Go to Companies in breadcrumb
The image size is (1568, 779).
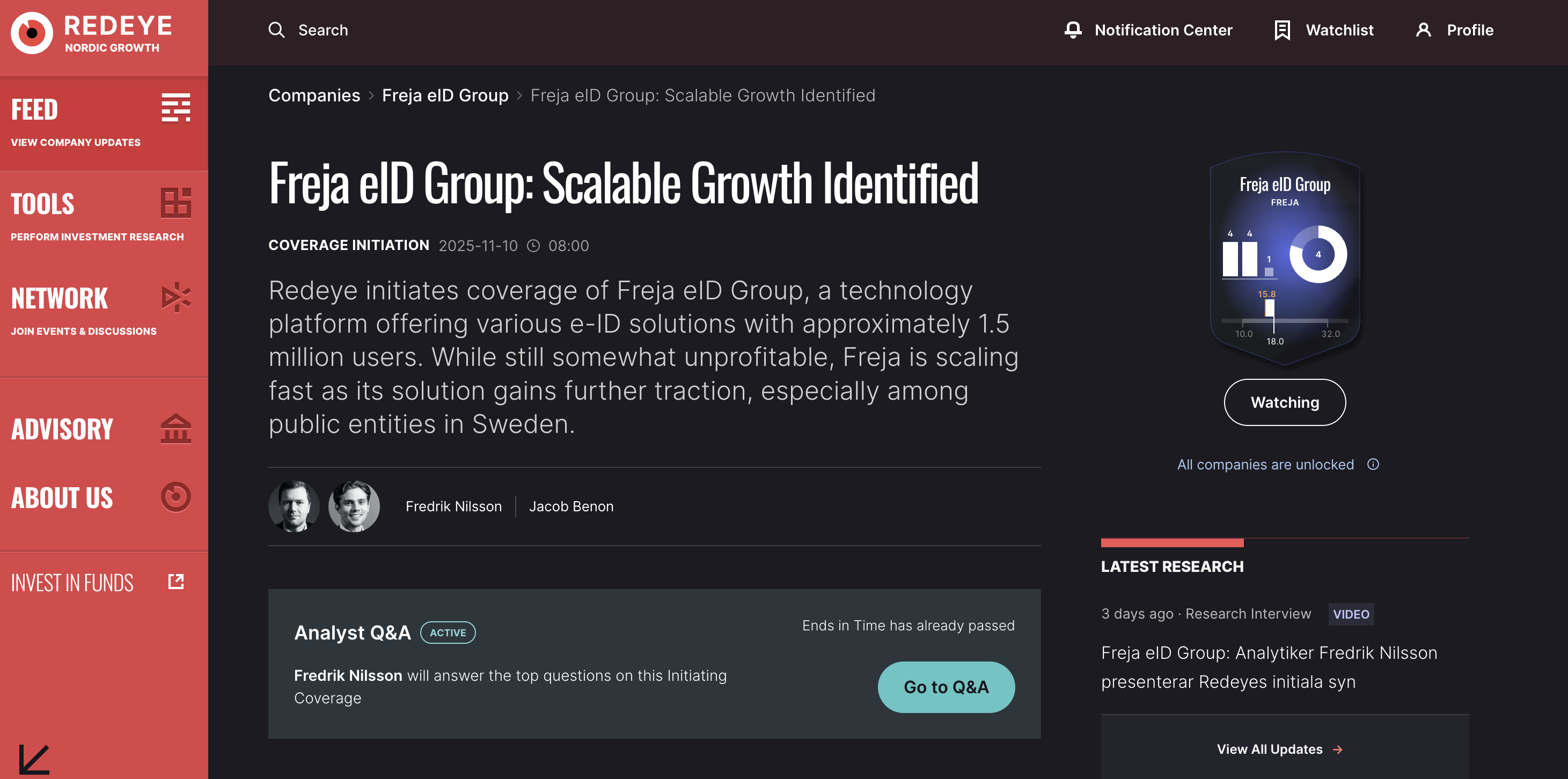click(x=314, y=95)
